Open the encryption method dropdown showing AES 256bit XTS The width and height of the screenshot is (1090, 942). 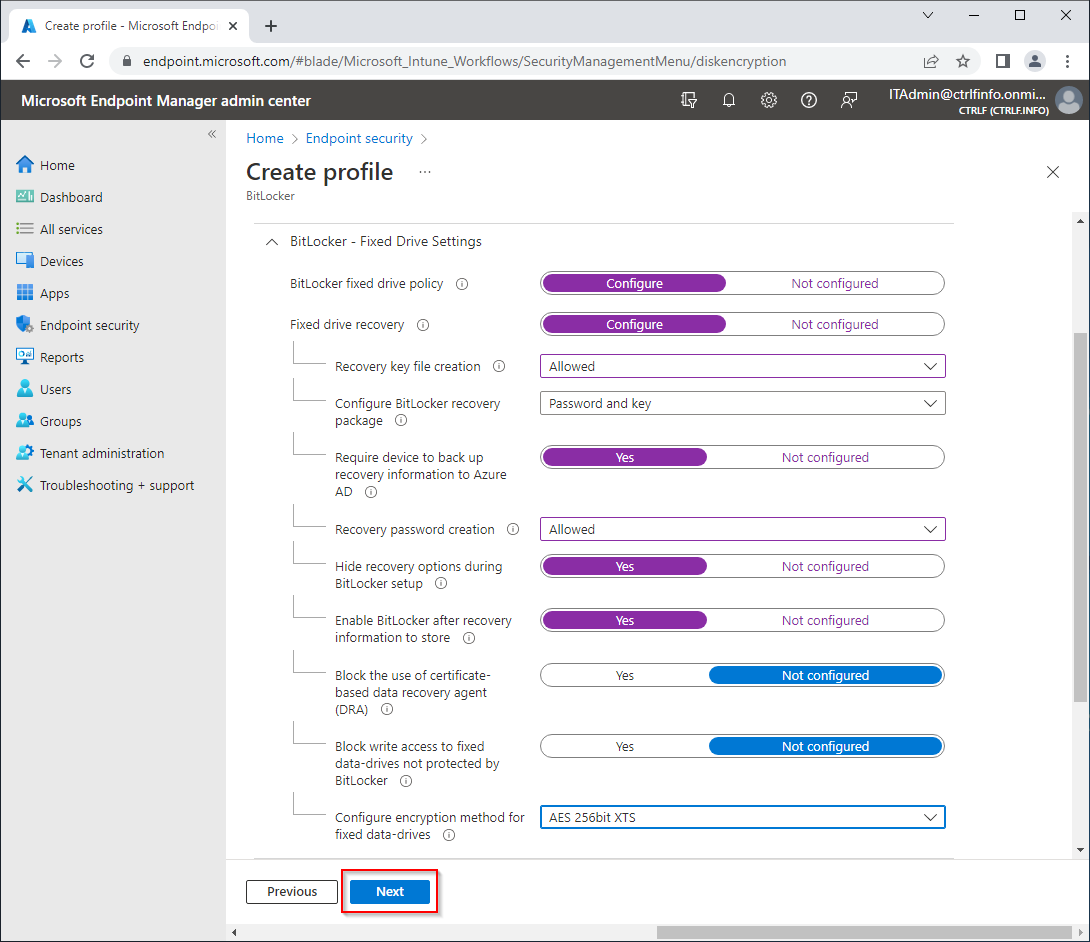(742, 817)
